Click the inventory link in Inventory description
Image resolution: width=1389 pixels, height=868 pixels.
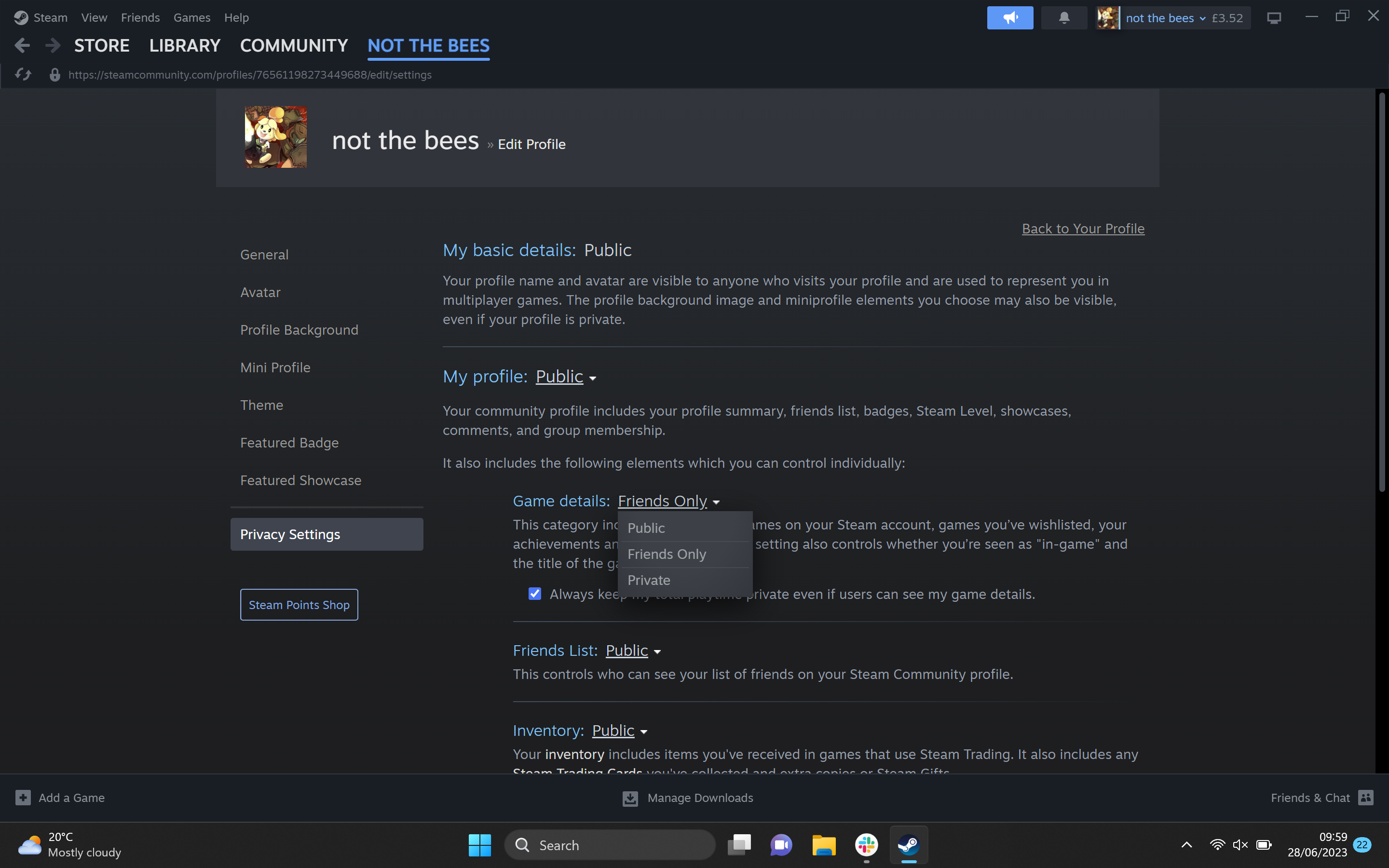click(x=574, y=754)
